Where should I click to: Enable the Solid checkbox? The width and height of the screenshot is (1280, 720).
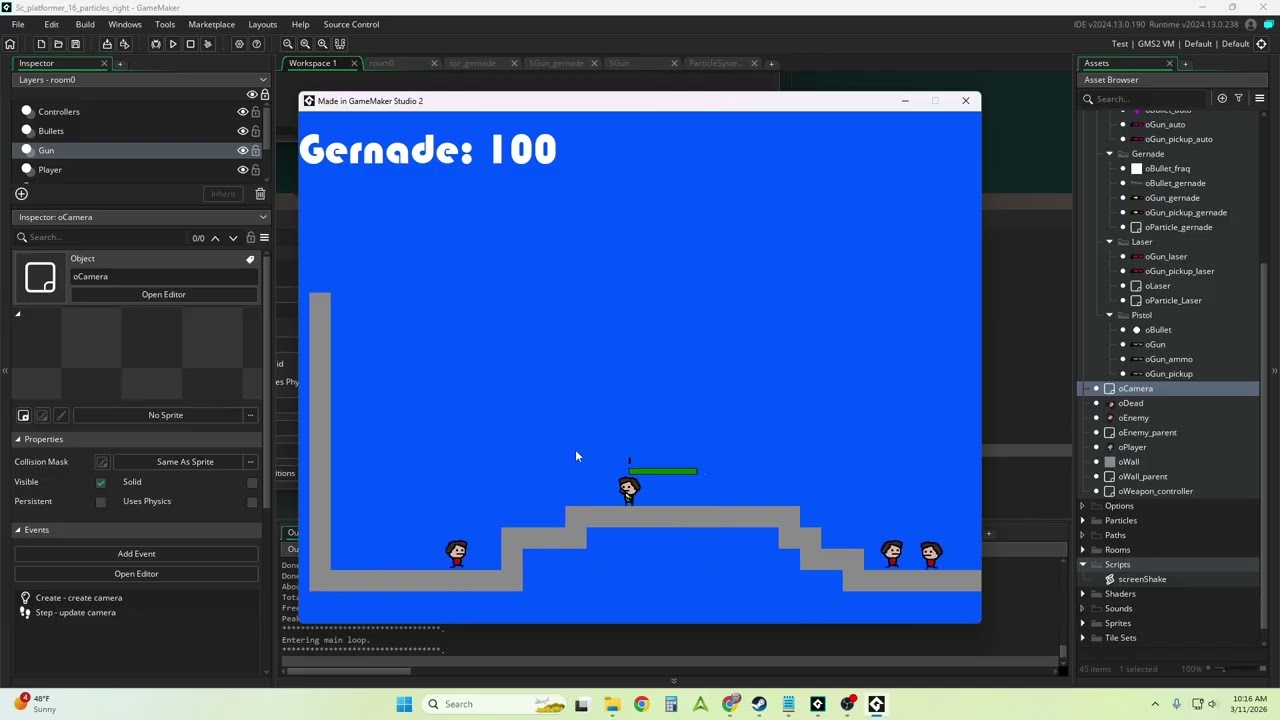pos(252,482)
